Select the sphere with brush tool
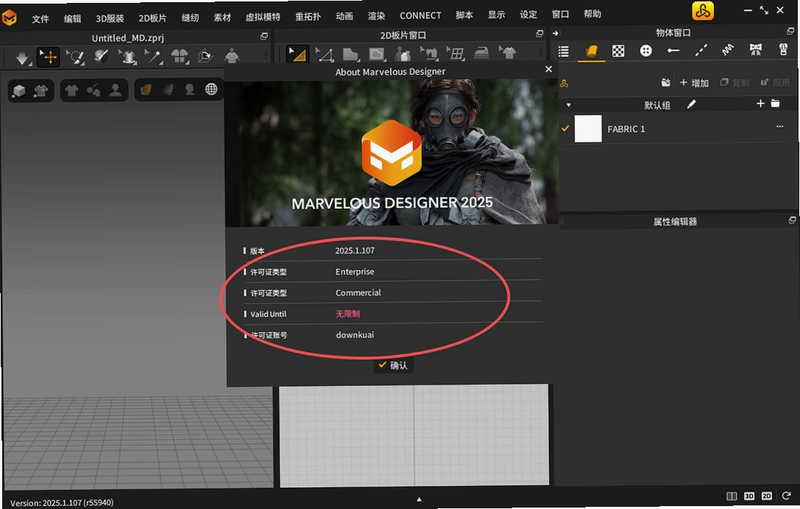 101,56
